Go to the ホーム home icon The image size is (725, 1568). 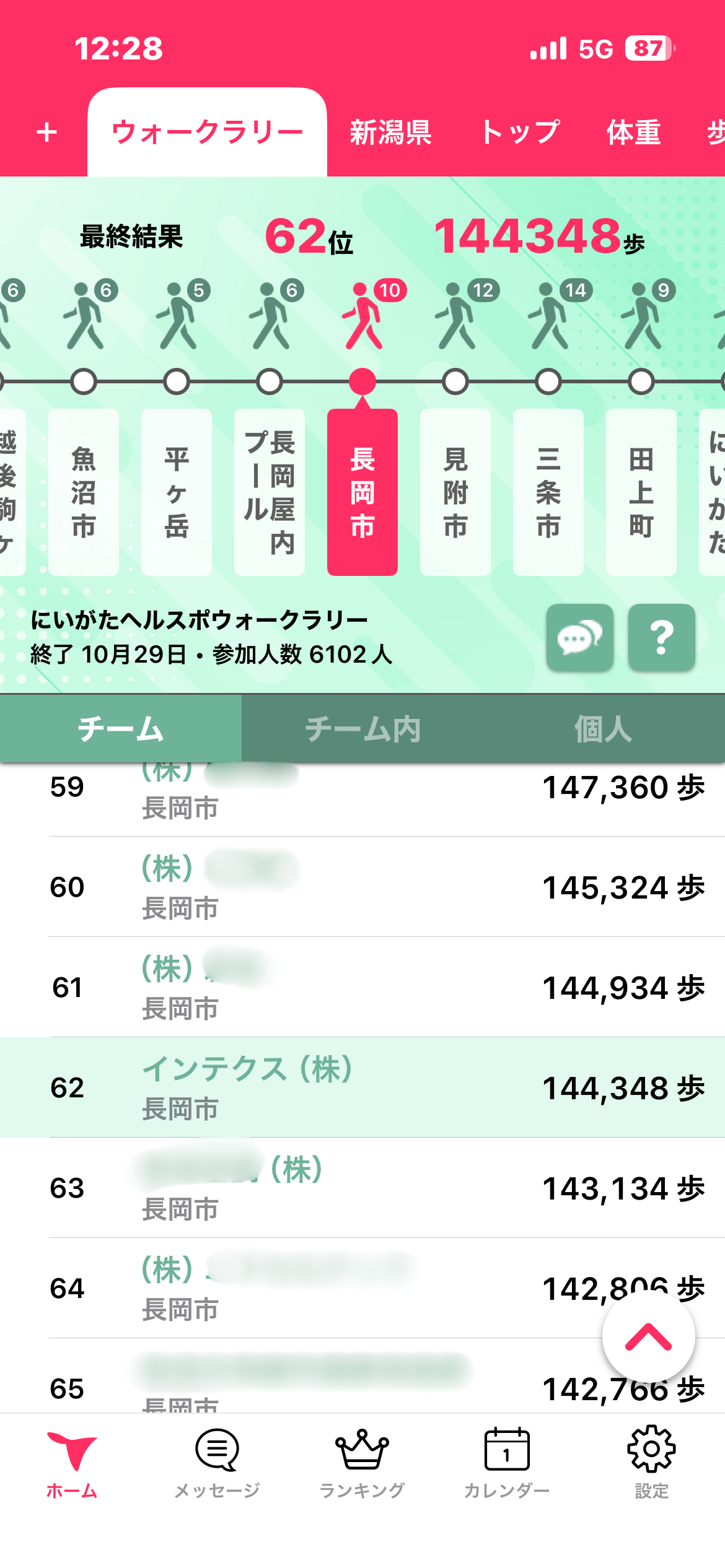(x=72, y=1463)
